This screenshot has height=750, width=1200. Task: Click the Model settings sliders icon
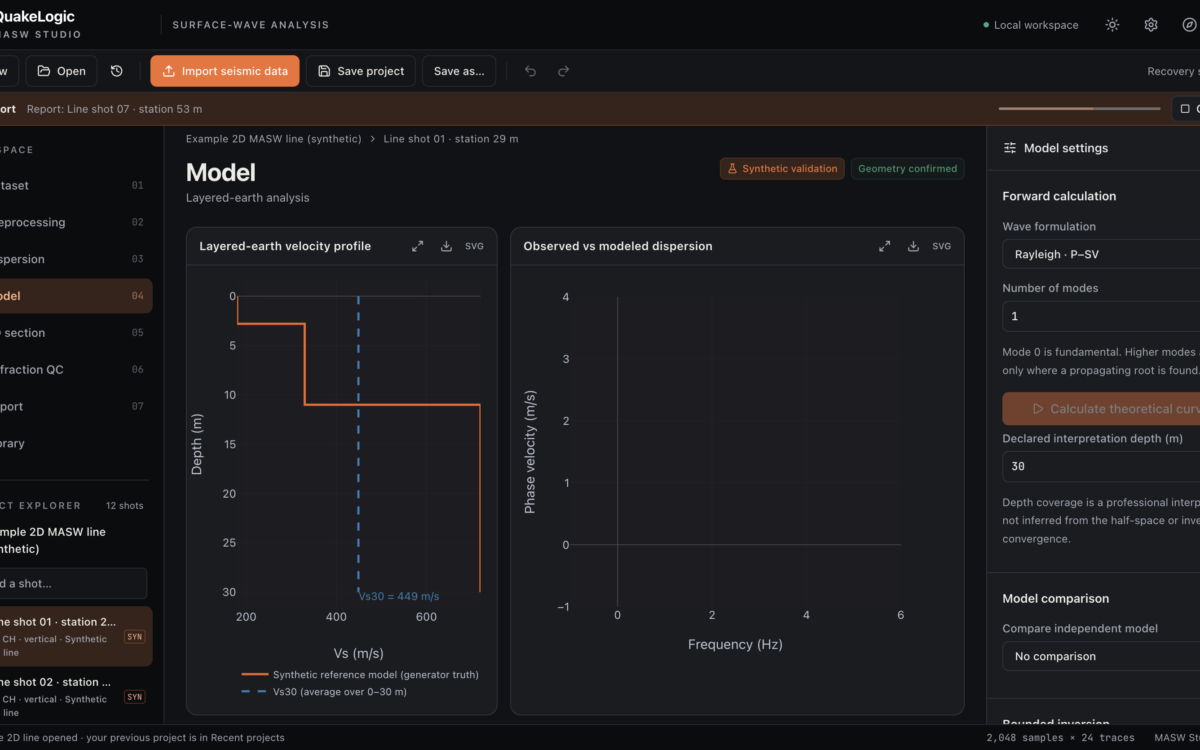[x=1010, y=148]
